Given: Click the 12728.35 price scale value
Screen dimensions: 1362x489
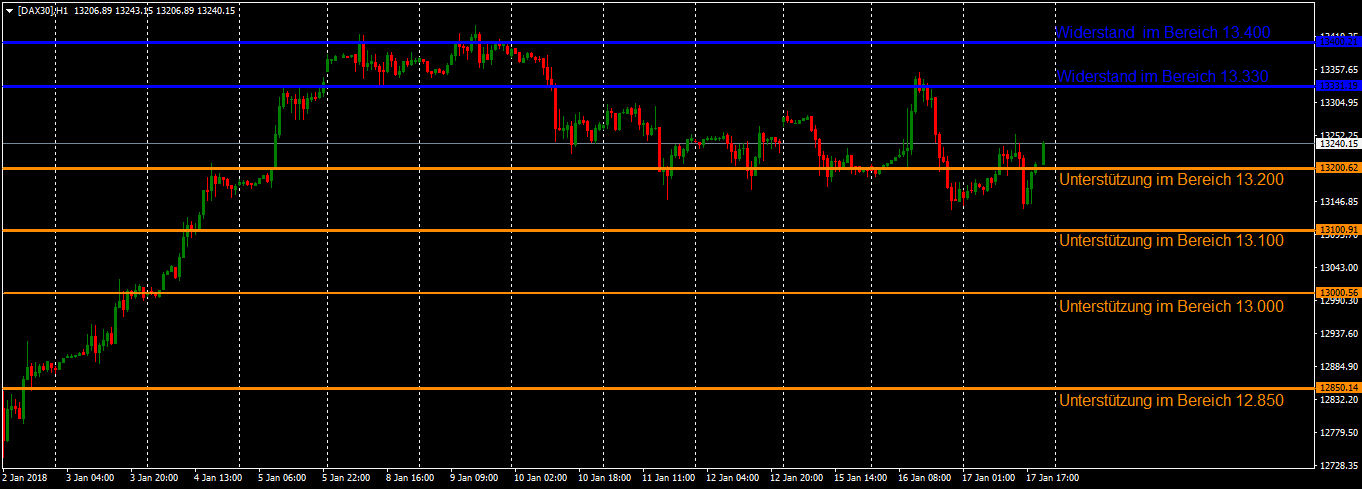Looking at the screenshot, I should point(1340,466).
